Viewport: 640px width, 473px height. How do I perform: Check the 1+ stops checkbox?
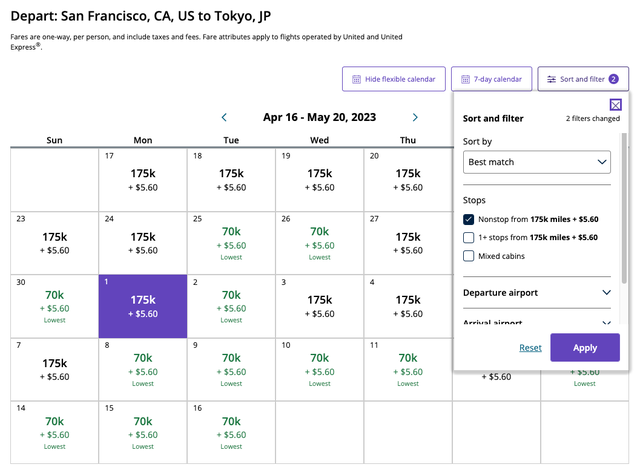pyautogui.click(x=469, y=237)
